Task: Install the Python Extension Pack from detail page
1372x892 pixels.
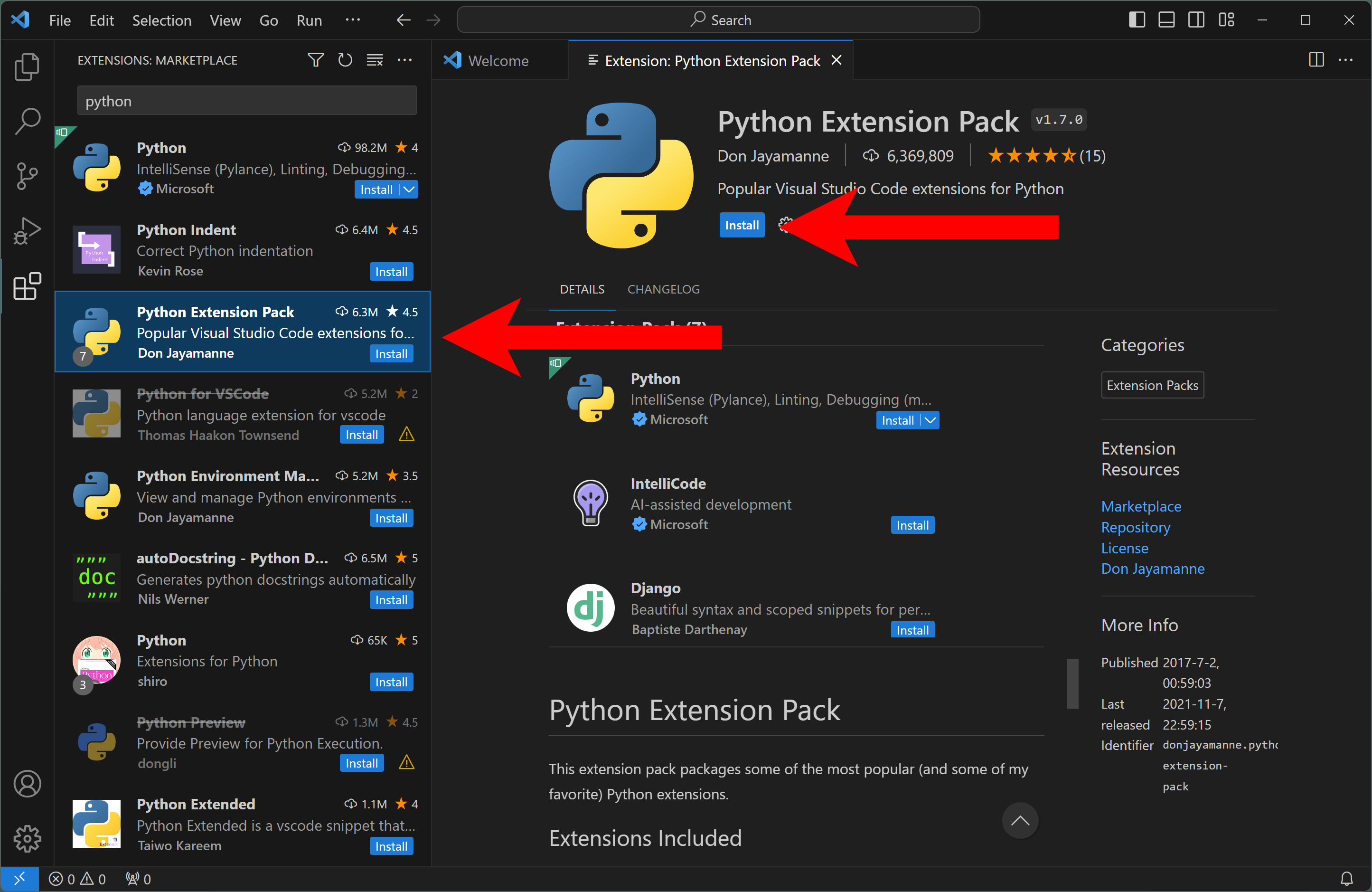Action: (x=742, y=225)
